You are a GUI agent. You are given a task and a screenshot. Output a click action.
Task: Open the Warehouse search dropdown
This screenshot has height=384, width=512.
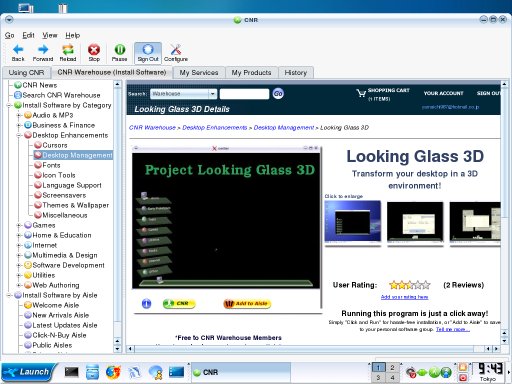[x=212, y=94]
